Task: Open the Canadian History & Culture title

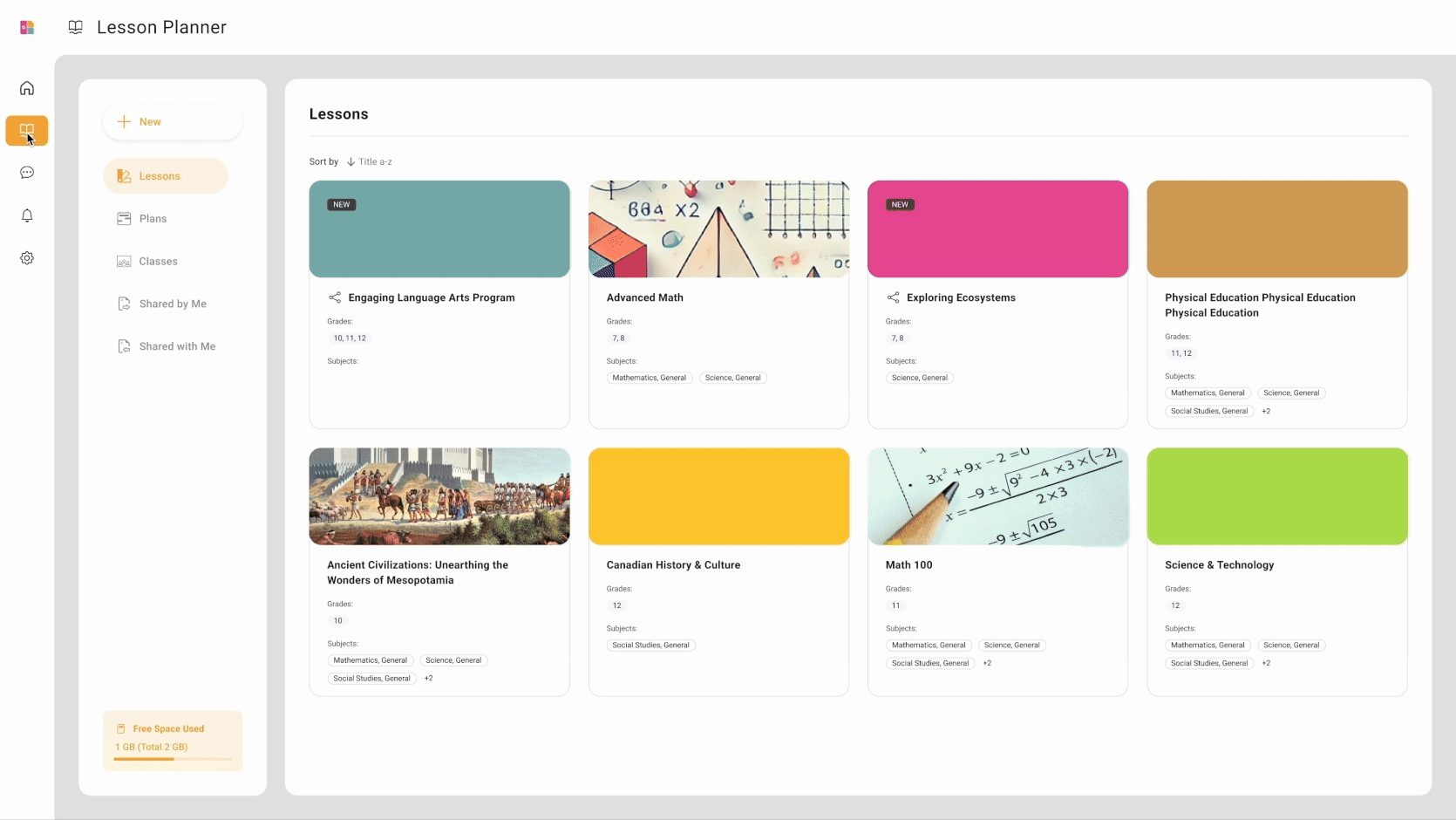Action: coord(673,565)
